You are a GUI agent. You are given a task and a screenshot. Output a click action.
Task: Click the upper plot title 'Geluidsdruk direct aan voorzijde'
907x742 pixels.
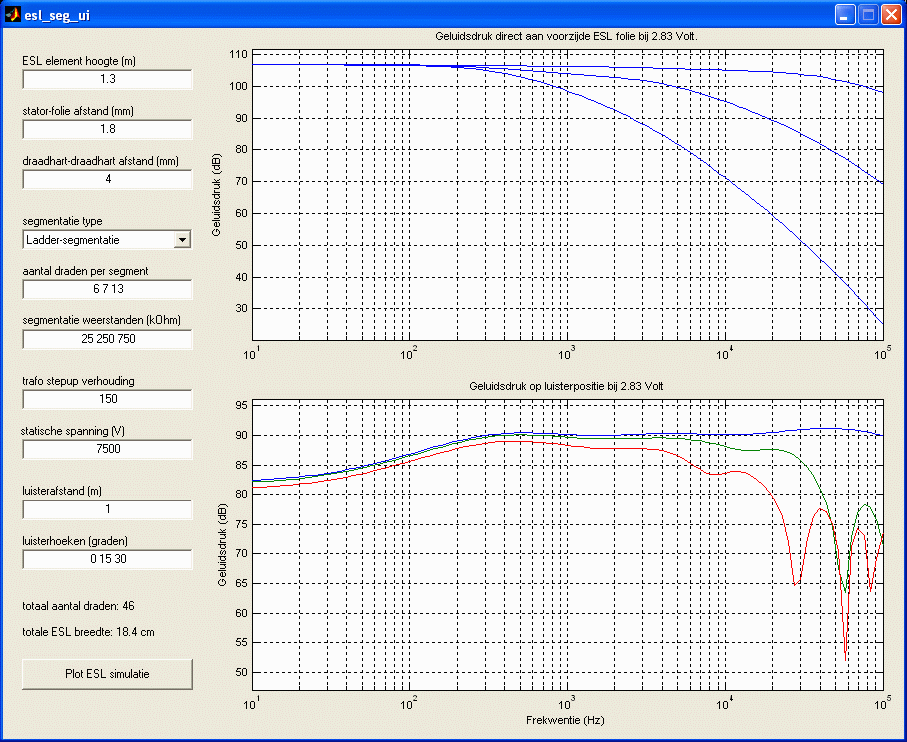pyautogui.click(x=566, y=36)
